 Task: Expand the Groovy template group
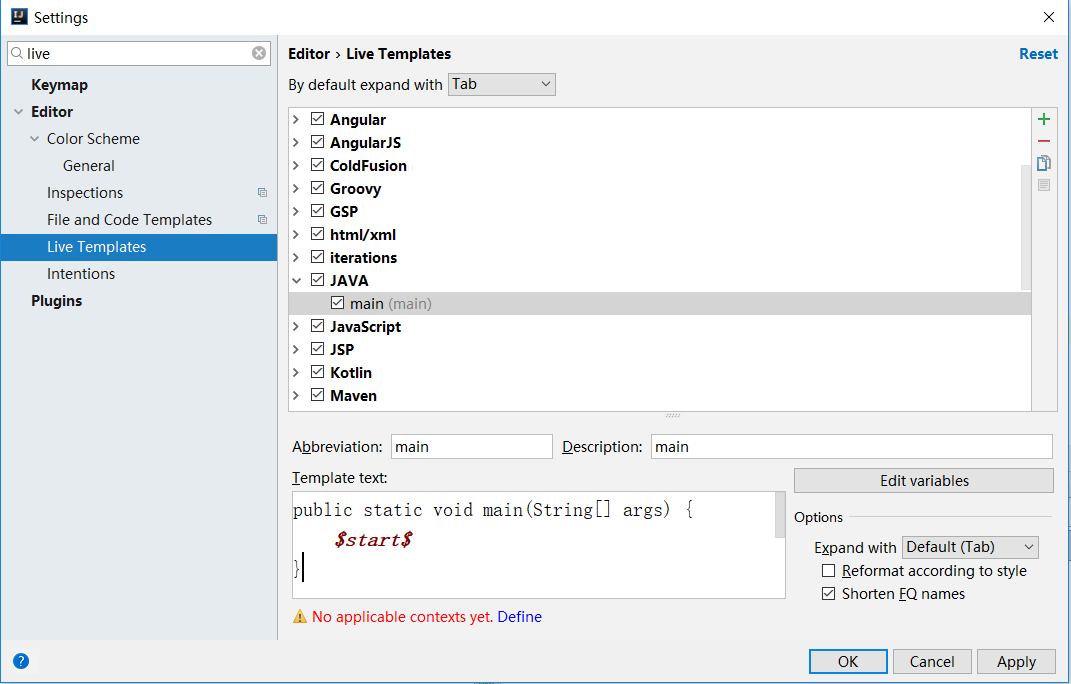tap(296, 188)
